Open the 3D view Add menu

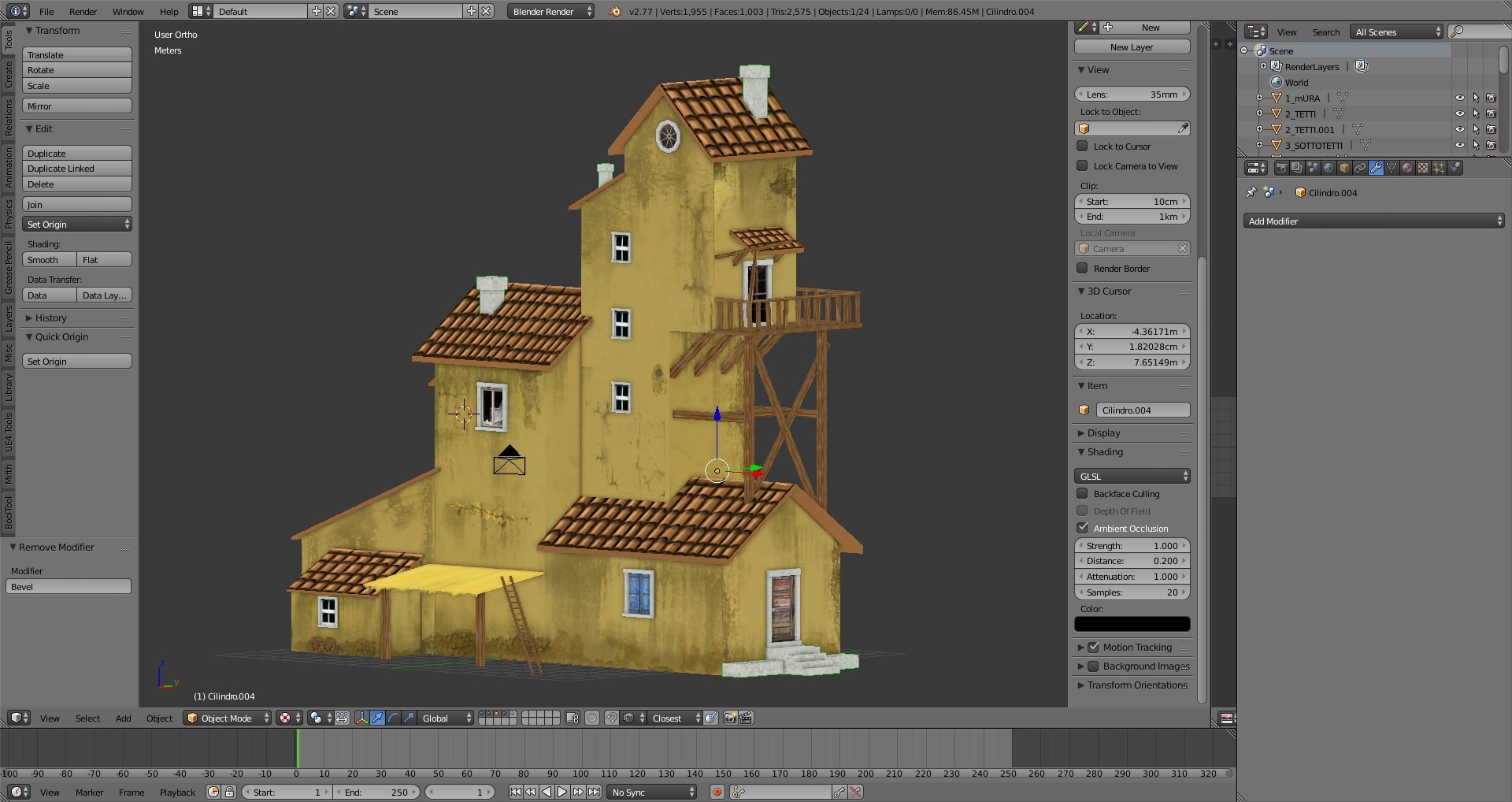pos(124,718)
